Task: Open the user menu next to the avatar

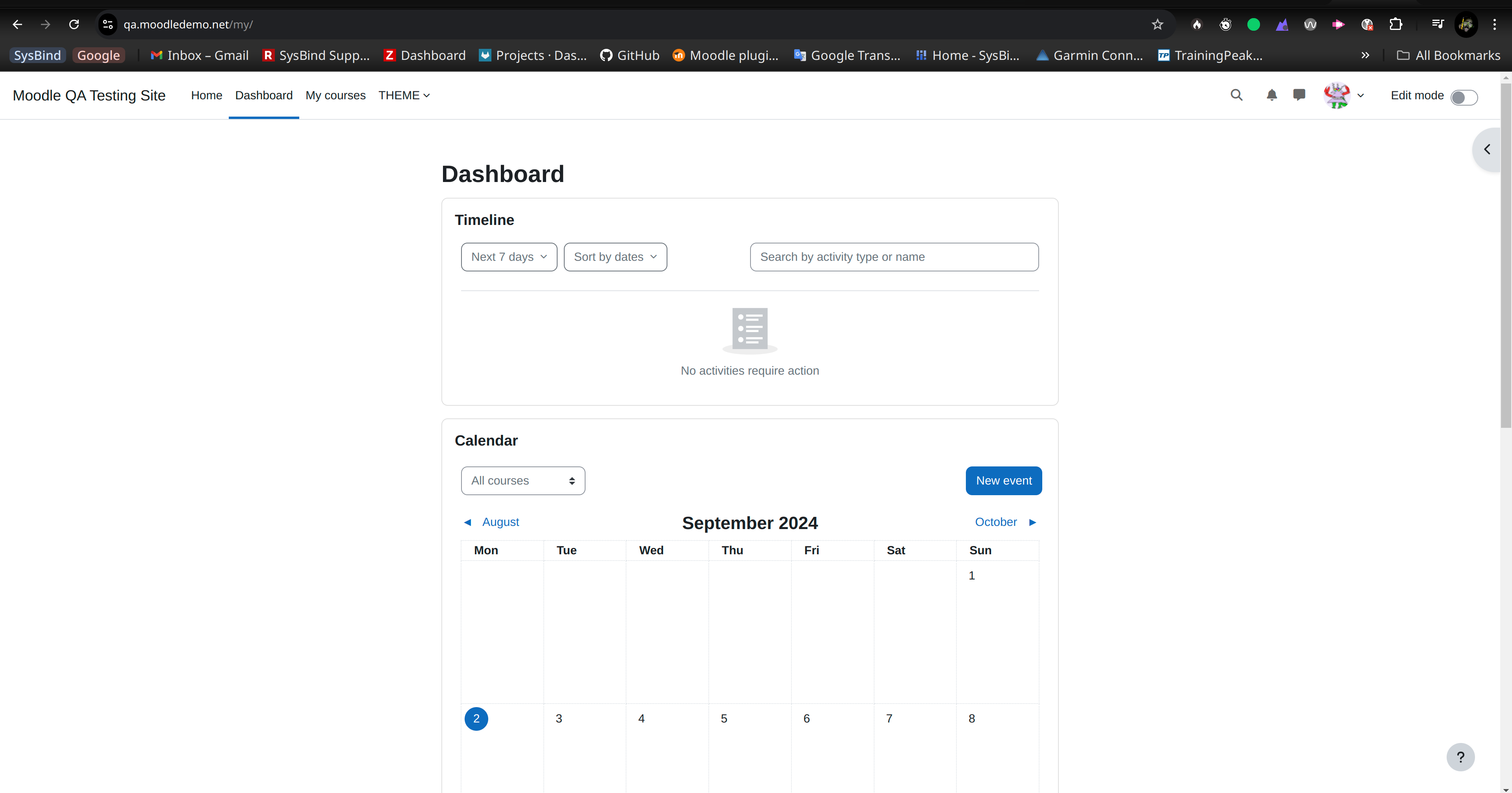Action: (x=1360, y=96)
